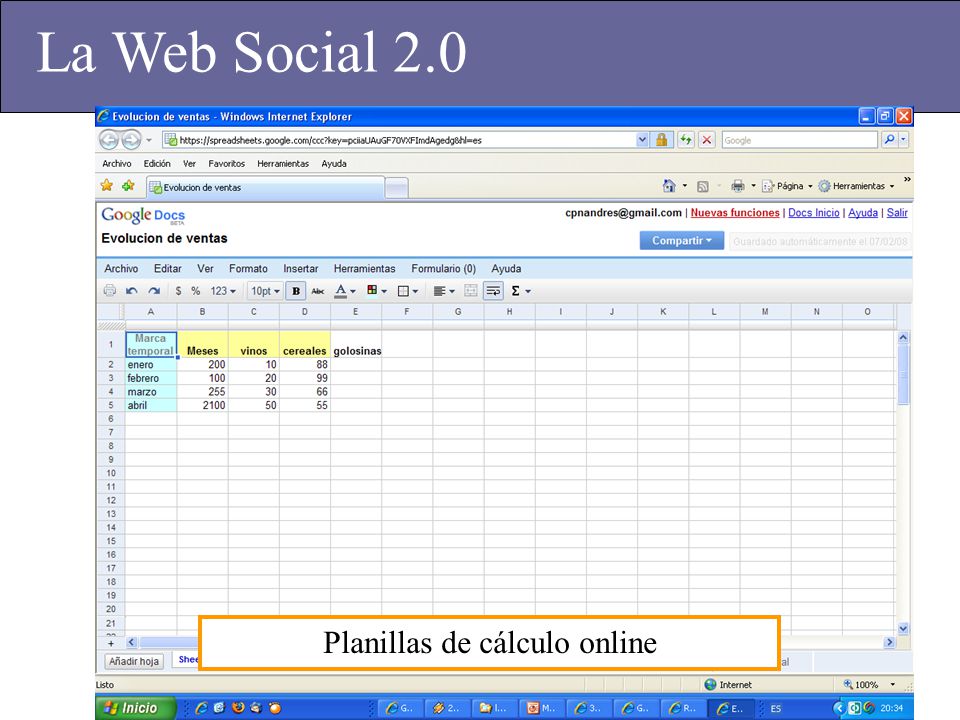Click in the Google search box
The height and width of the screenshot is (720, 960).
click(x=799, y=140)
